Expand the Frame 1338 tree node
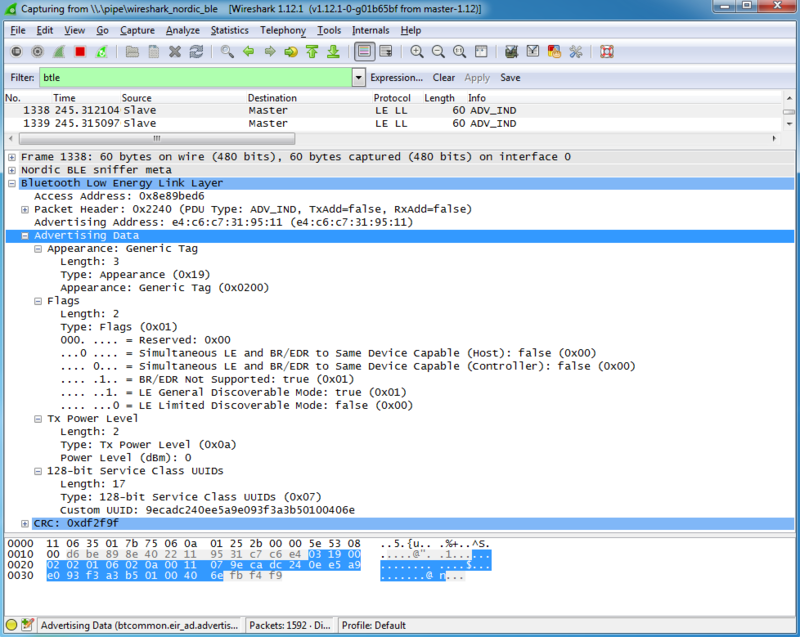The image size is (800, 637). click(x=11, y=157)
